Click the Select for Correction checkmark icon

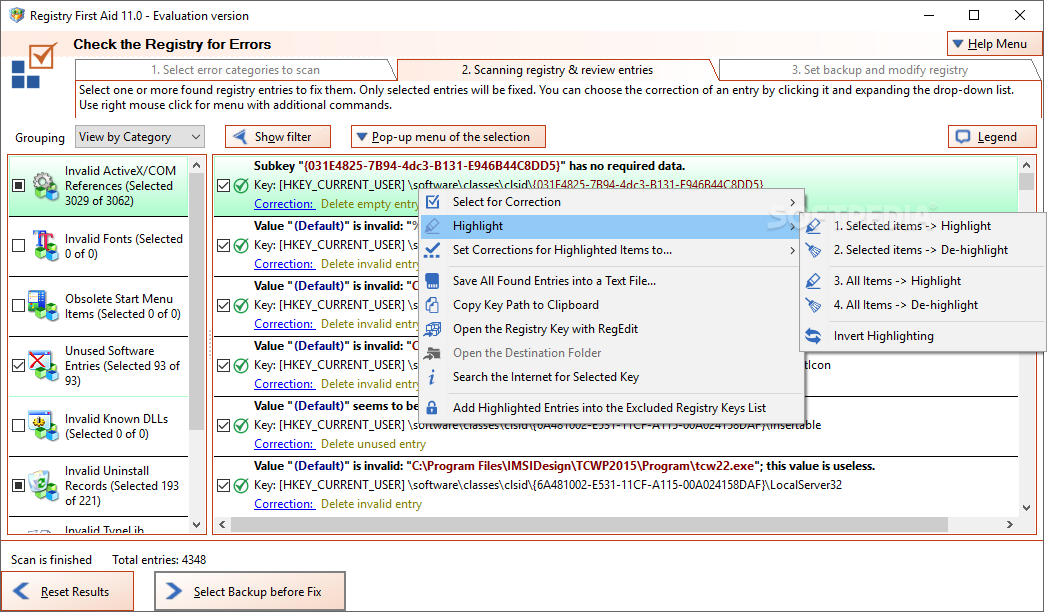433,202
